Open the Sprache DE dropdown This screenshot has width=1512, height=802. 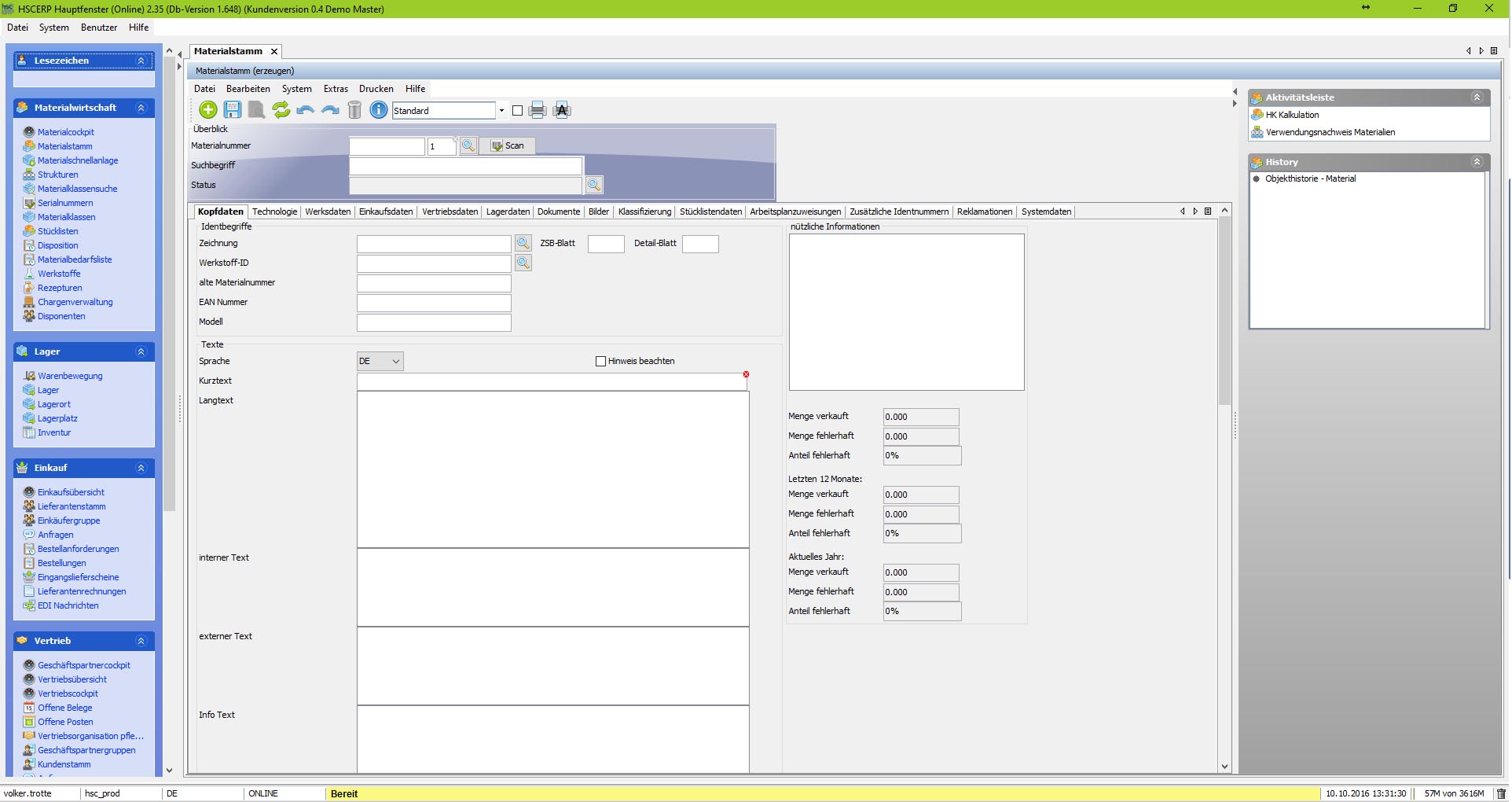[x=380, y=362]
